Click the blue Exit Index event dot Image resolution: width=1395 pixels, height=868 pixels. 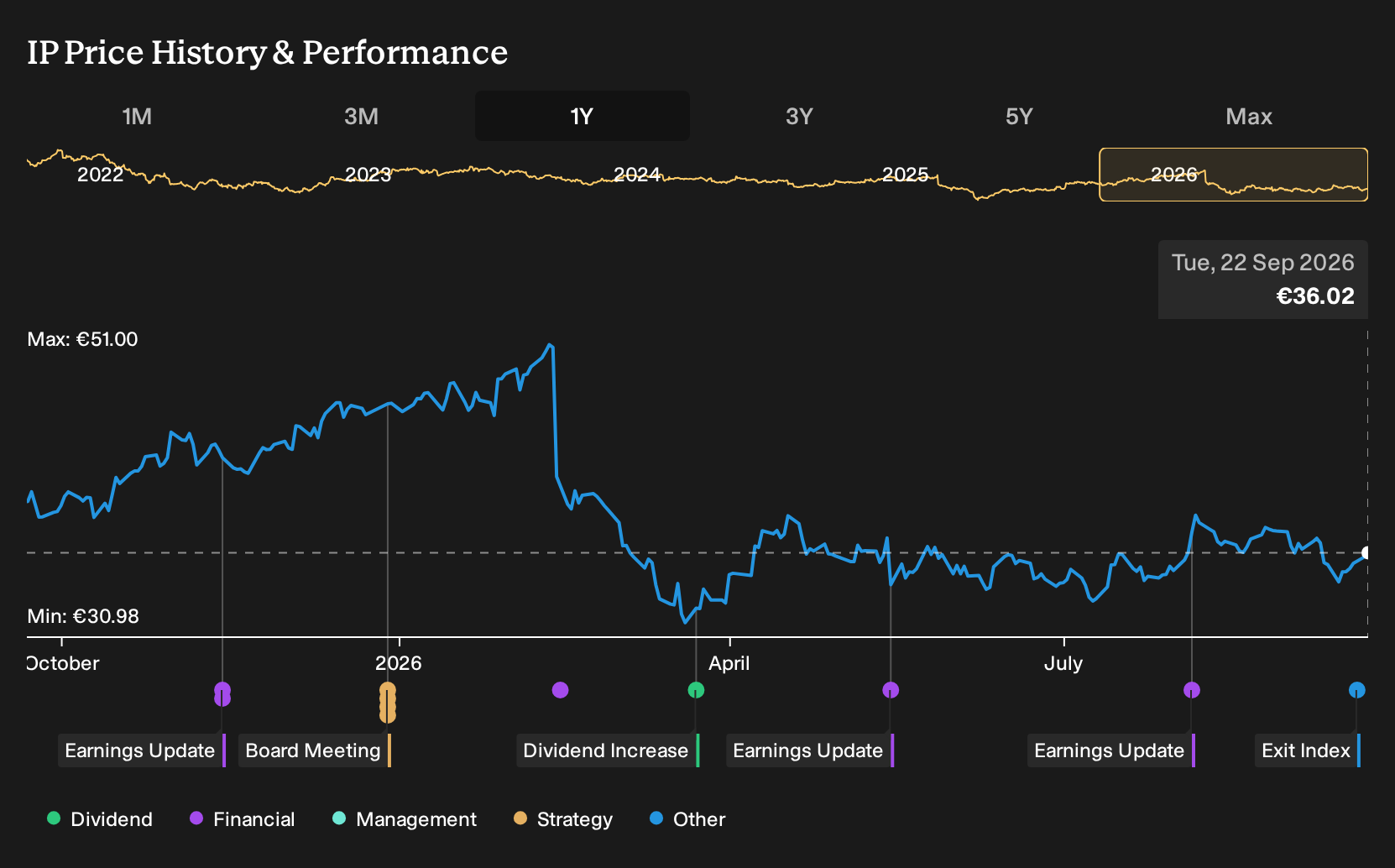click(x=1357, y=690)
